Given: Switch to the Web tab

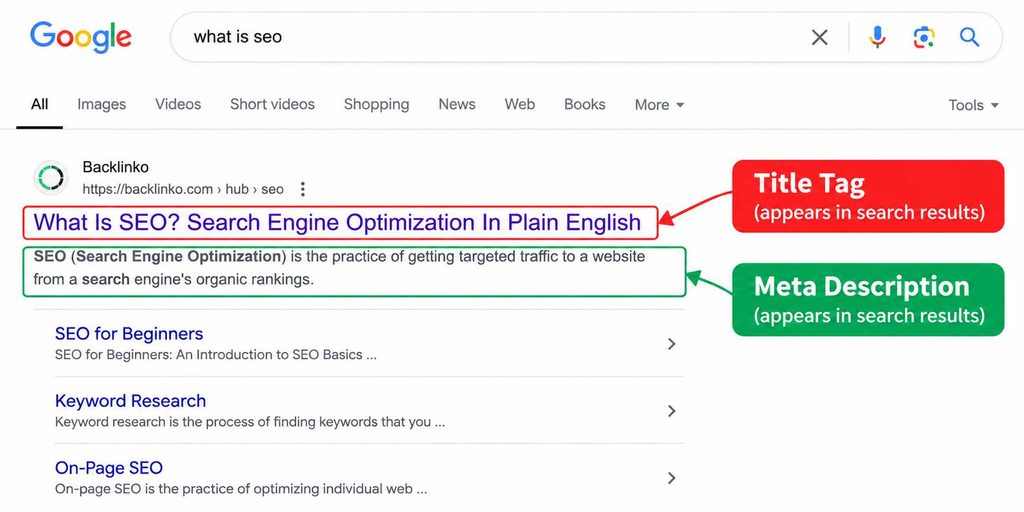Looking at the screenshot, I should click(519, 104).
